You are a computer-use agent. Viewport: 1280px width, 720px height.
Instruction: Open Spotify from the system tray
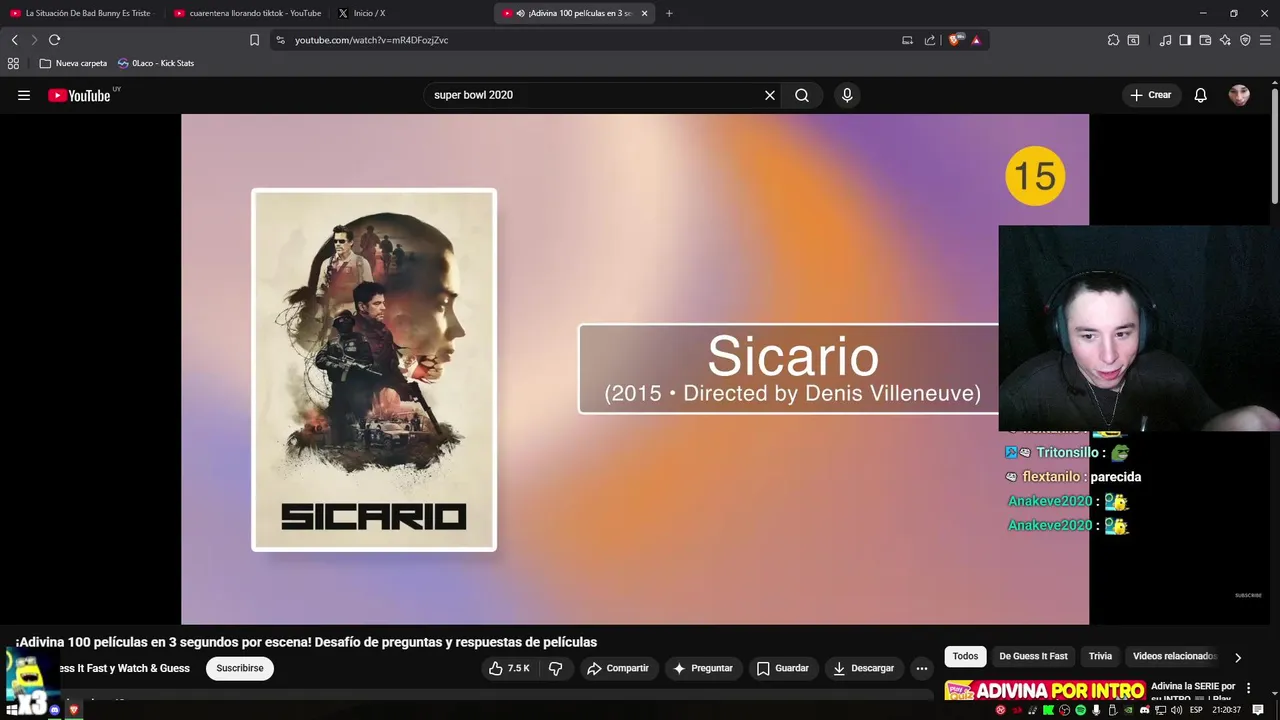[1080, 710]
